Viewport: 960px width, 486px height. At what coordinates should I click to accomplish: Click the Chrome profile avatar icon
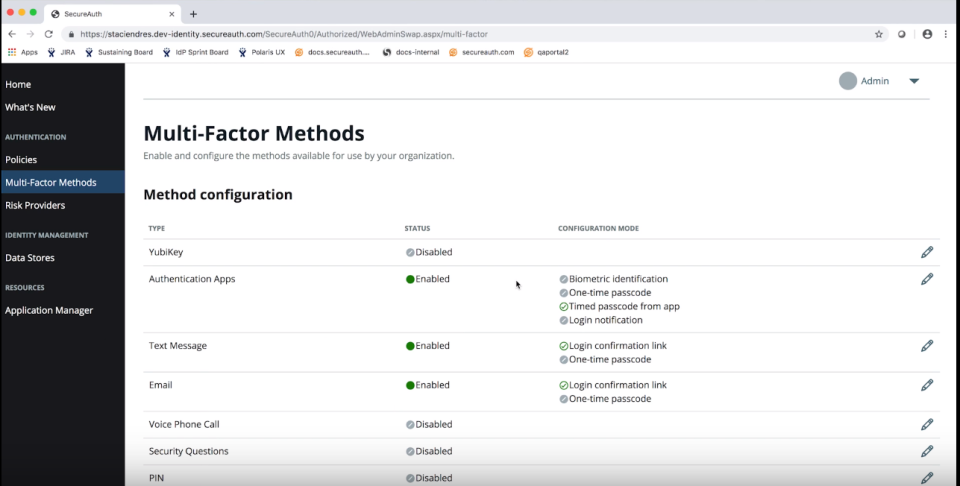click(x=927, y=34)
